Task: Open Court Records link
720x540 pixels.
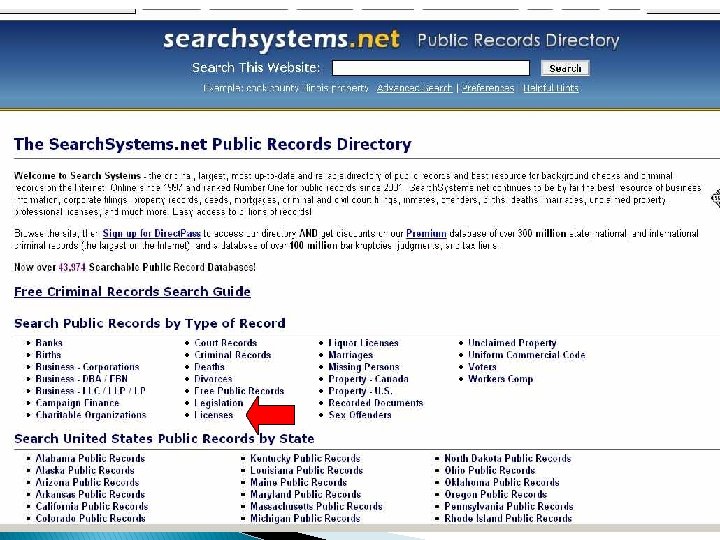Action: click(225, 343)
